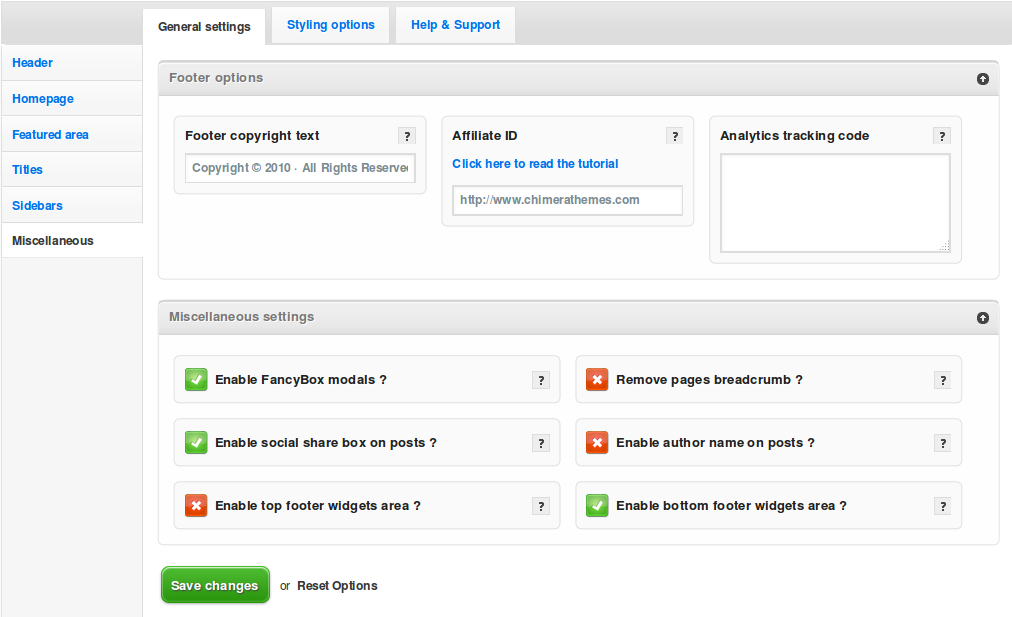The image size is (1012, 617).
Task: Open the Help & Support tab
Action: [455, 25]
